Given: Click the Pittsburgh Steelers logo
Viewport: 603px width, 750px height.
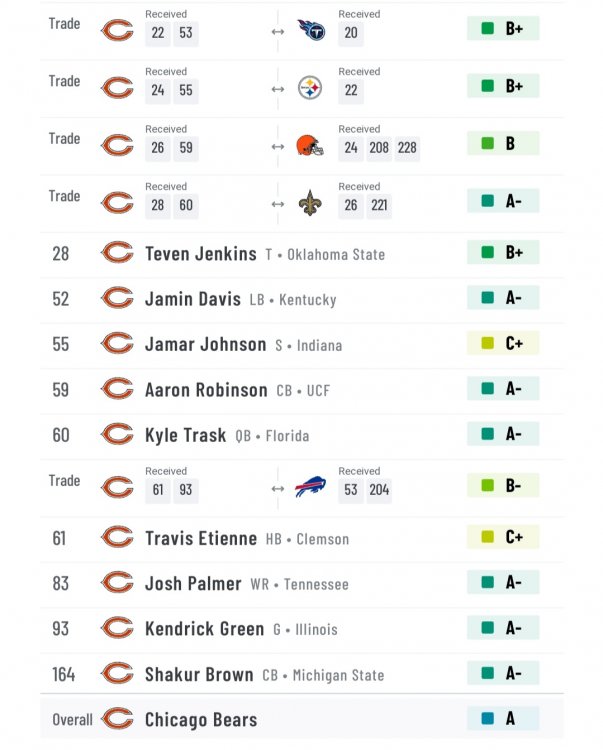Looking at the screenshot, I should coord(310,88).
